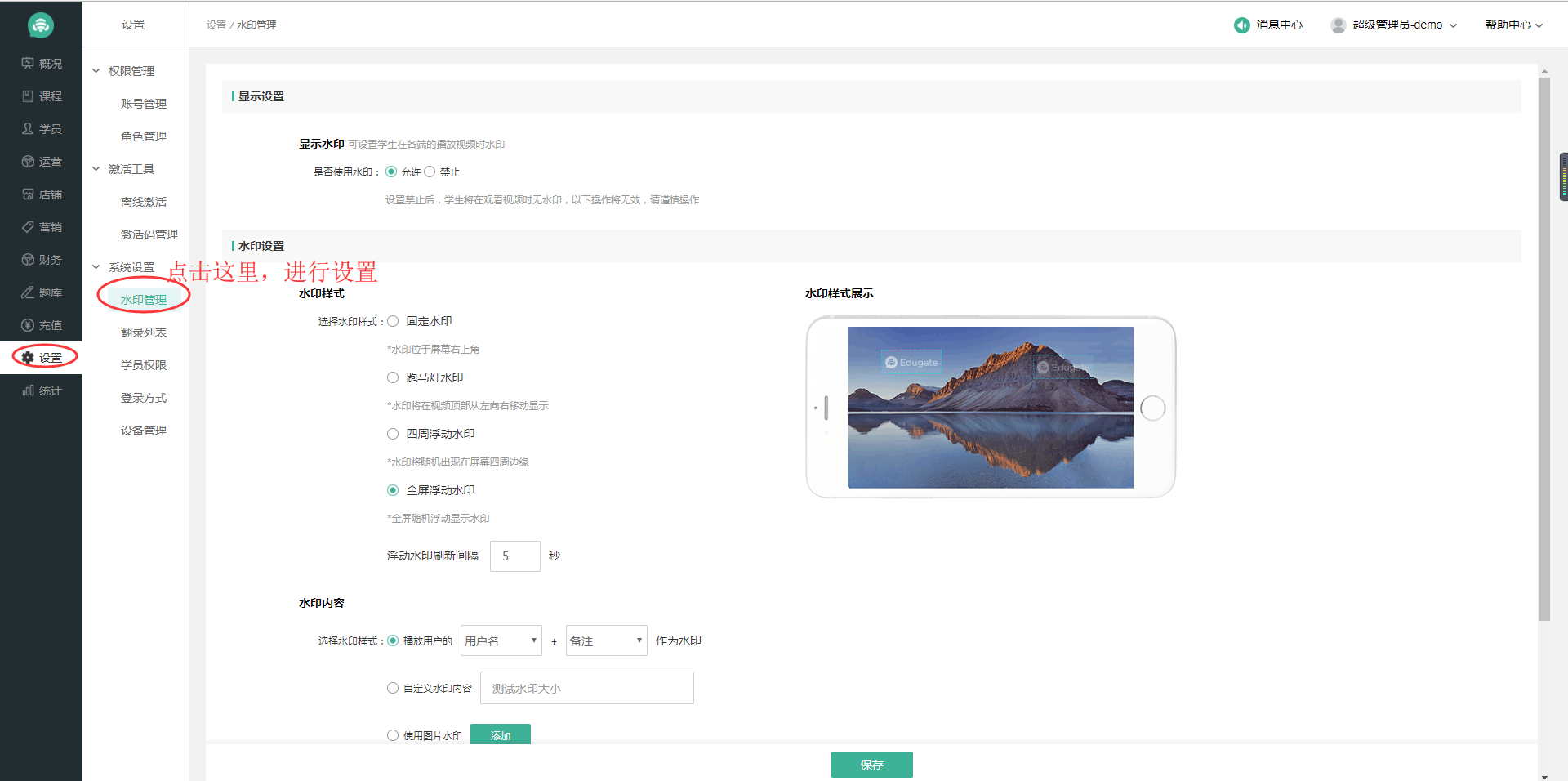This screenshot has height=781, width=1568.
Task: Go to 设备管理 menu item
Action: 144,431
